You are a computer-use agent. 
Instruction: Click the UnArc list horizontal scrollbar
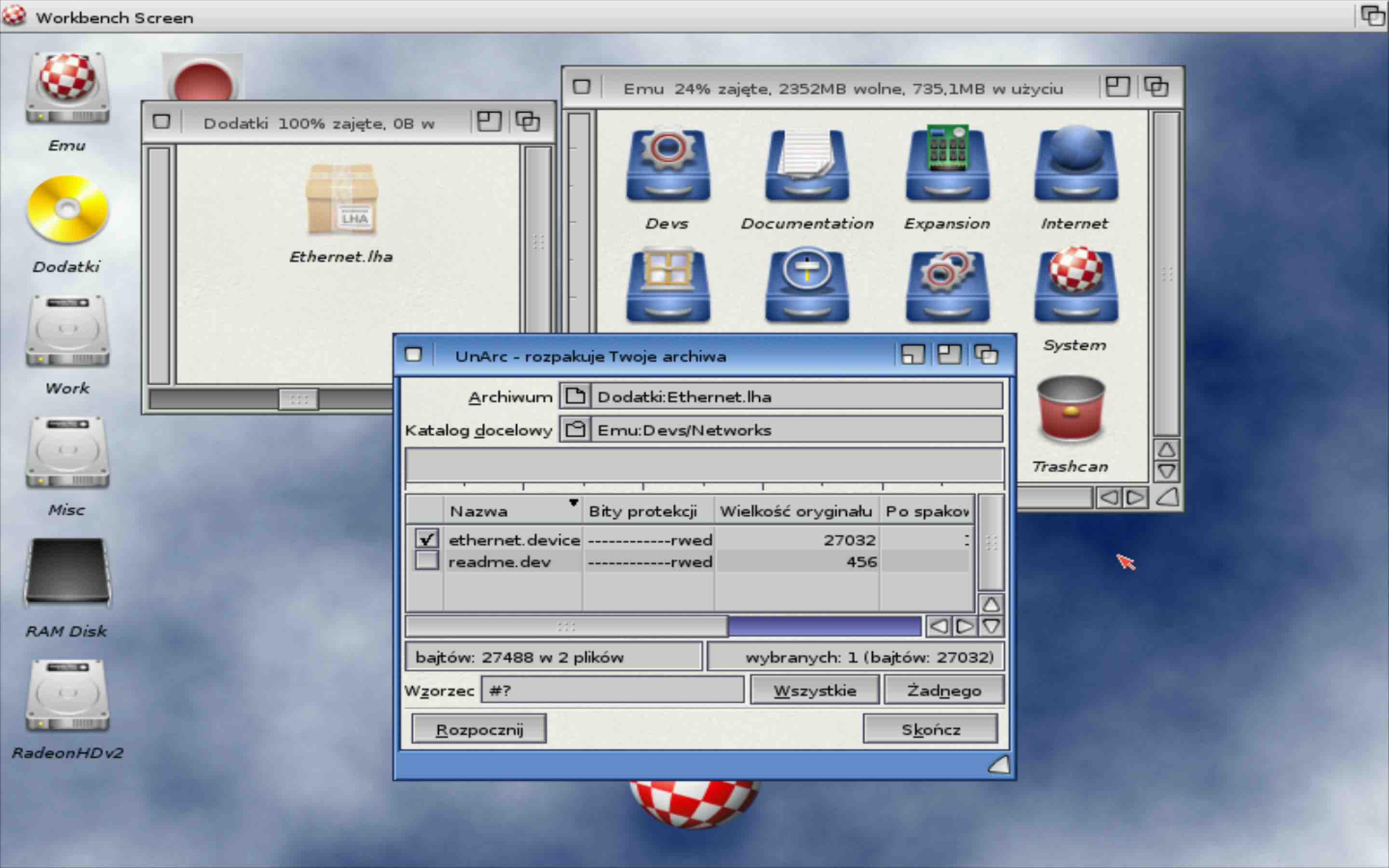tap(664, 626)
